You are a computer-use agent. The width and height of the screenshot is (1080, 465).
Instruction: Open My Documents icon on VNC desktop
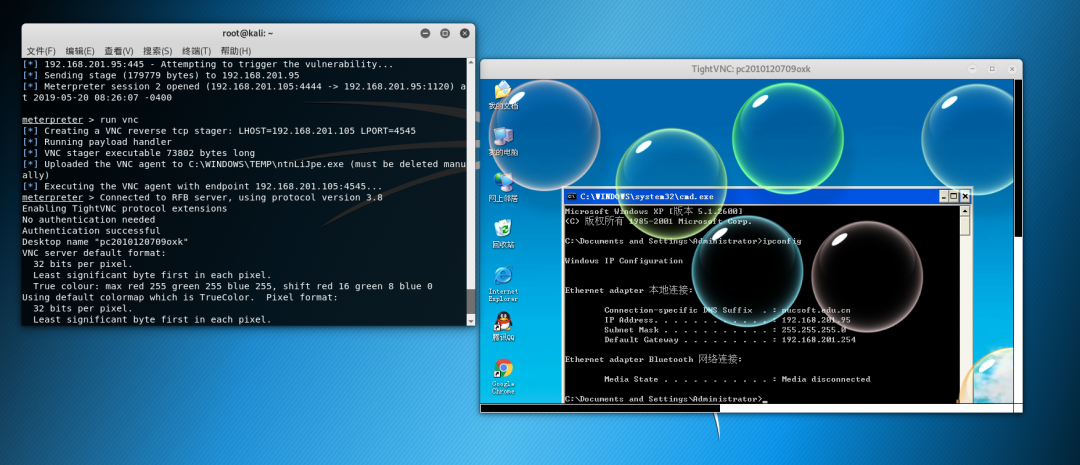pos(503,95)
